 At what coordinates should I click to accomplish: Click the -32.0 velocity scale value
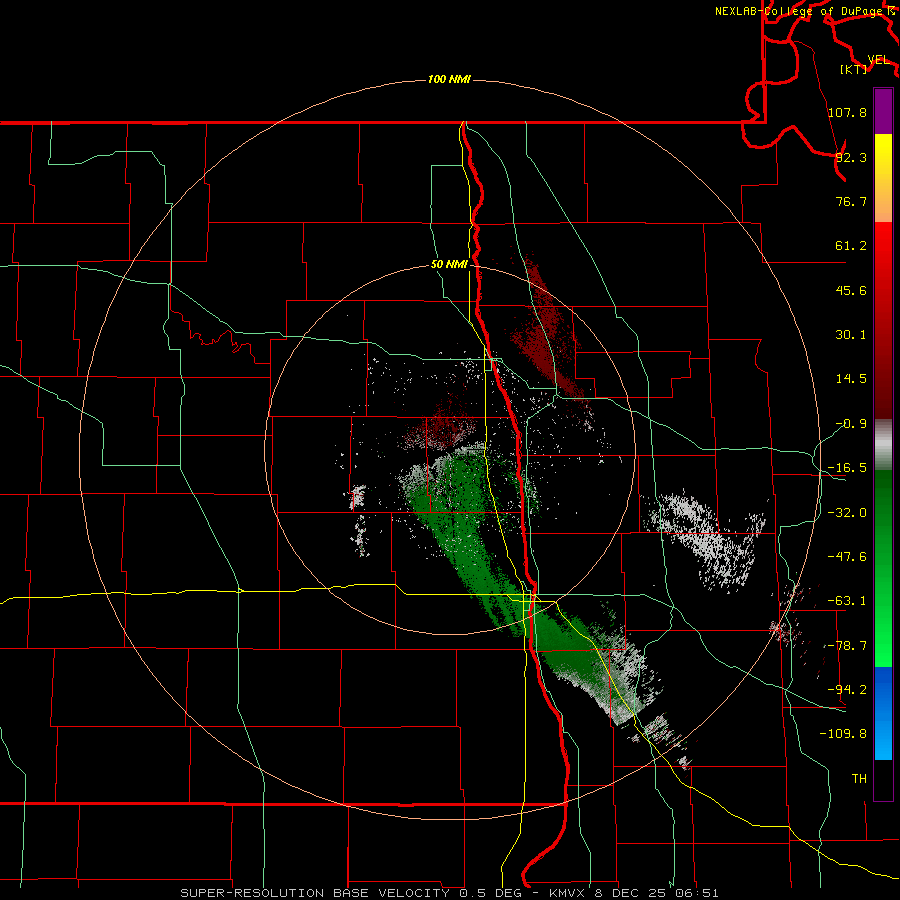tap(847, 513)
